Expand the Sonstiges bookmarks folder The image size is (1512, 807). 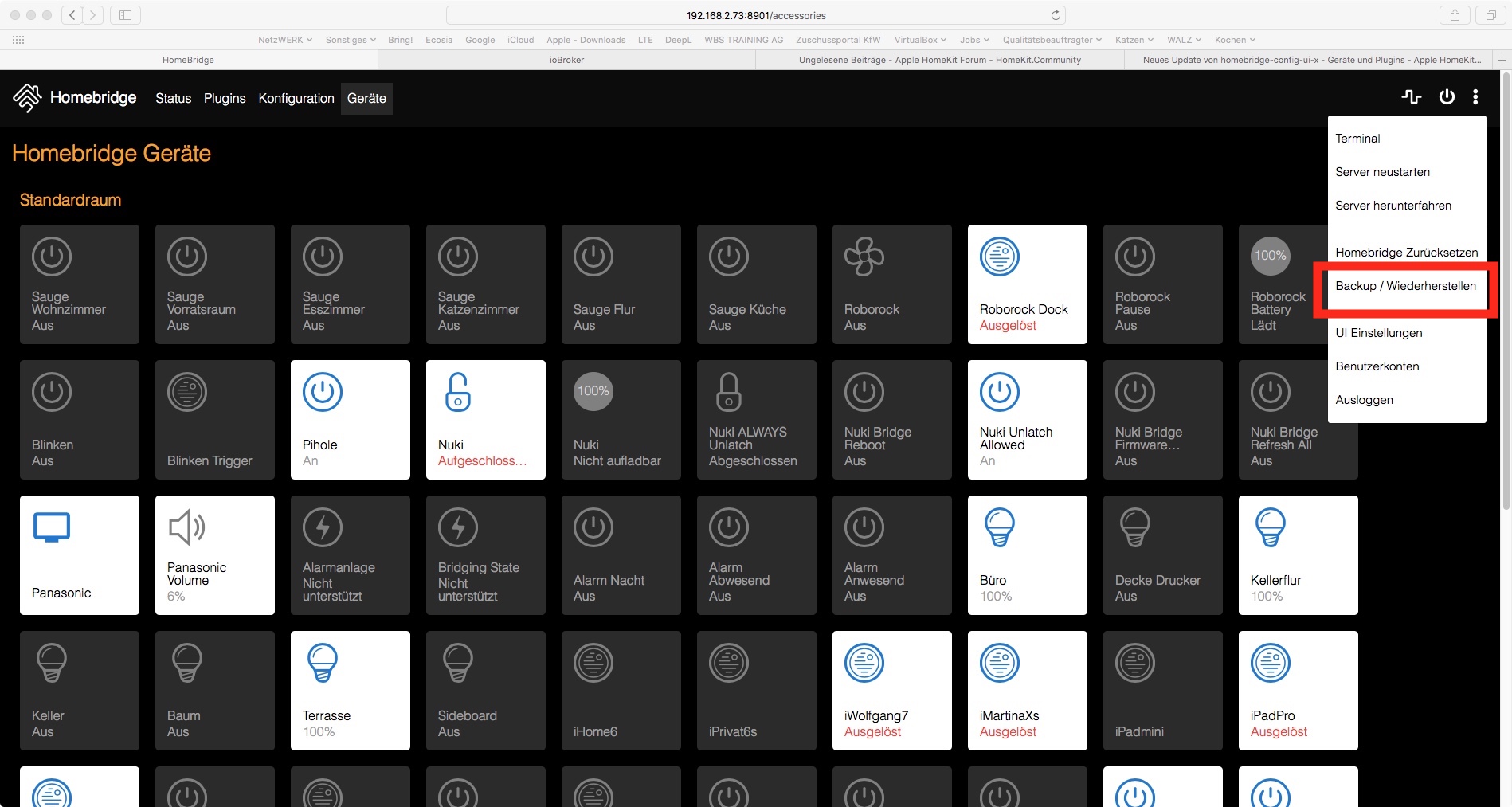[x=351, y=40]
